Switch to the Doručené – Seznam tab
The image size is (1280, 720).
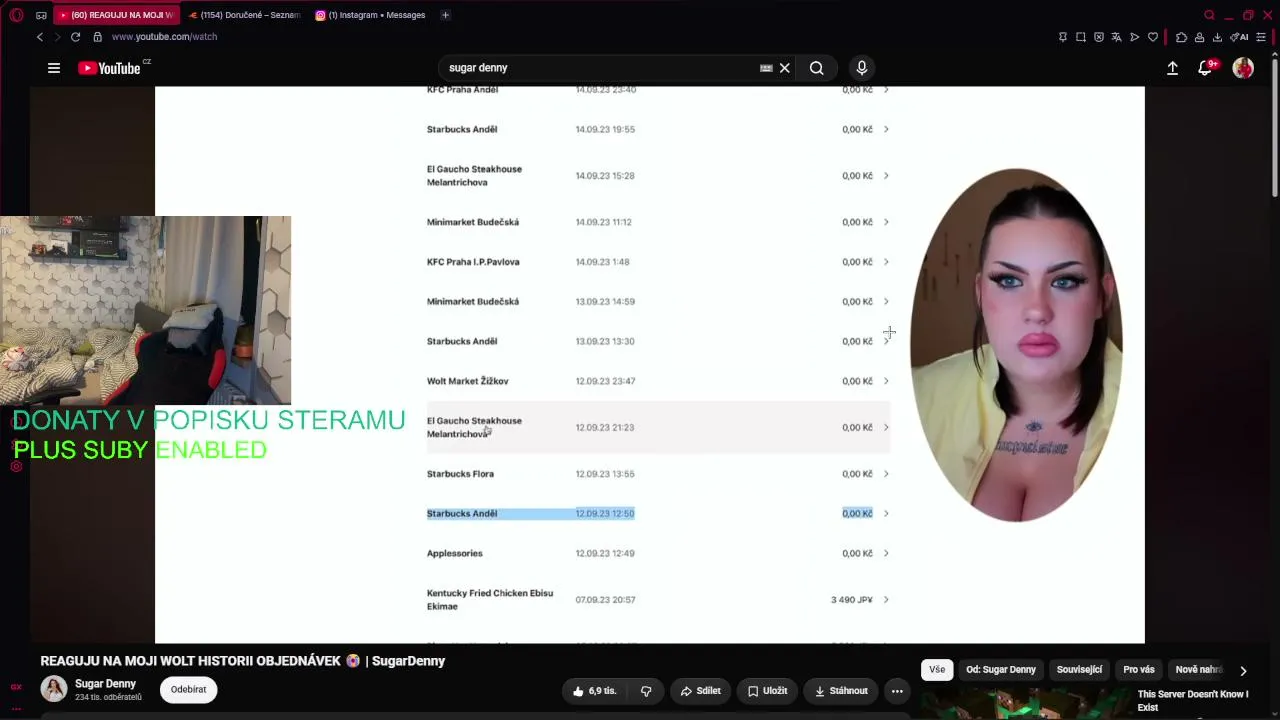244,15
